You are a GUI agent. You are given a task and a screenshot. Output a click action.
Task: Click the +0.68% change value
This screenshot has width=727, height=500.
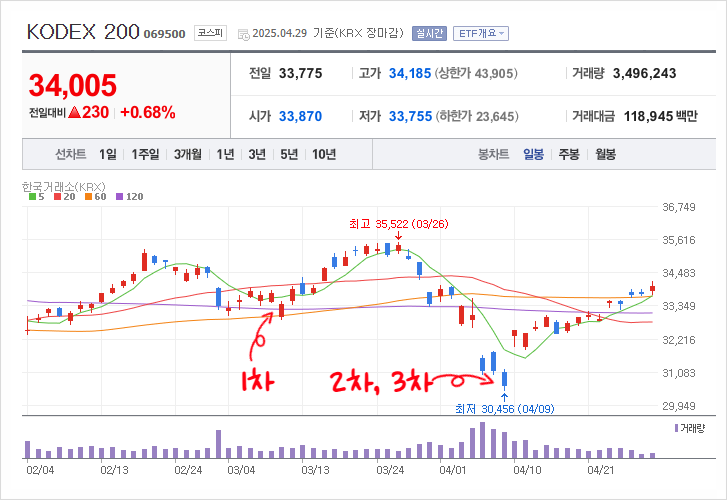pyautogui.click(x=148, y=112)
